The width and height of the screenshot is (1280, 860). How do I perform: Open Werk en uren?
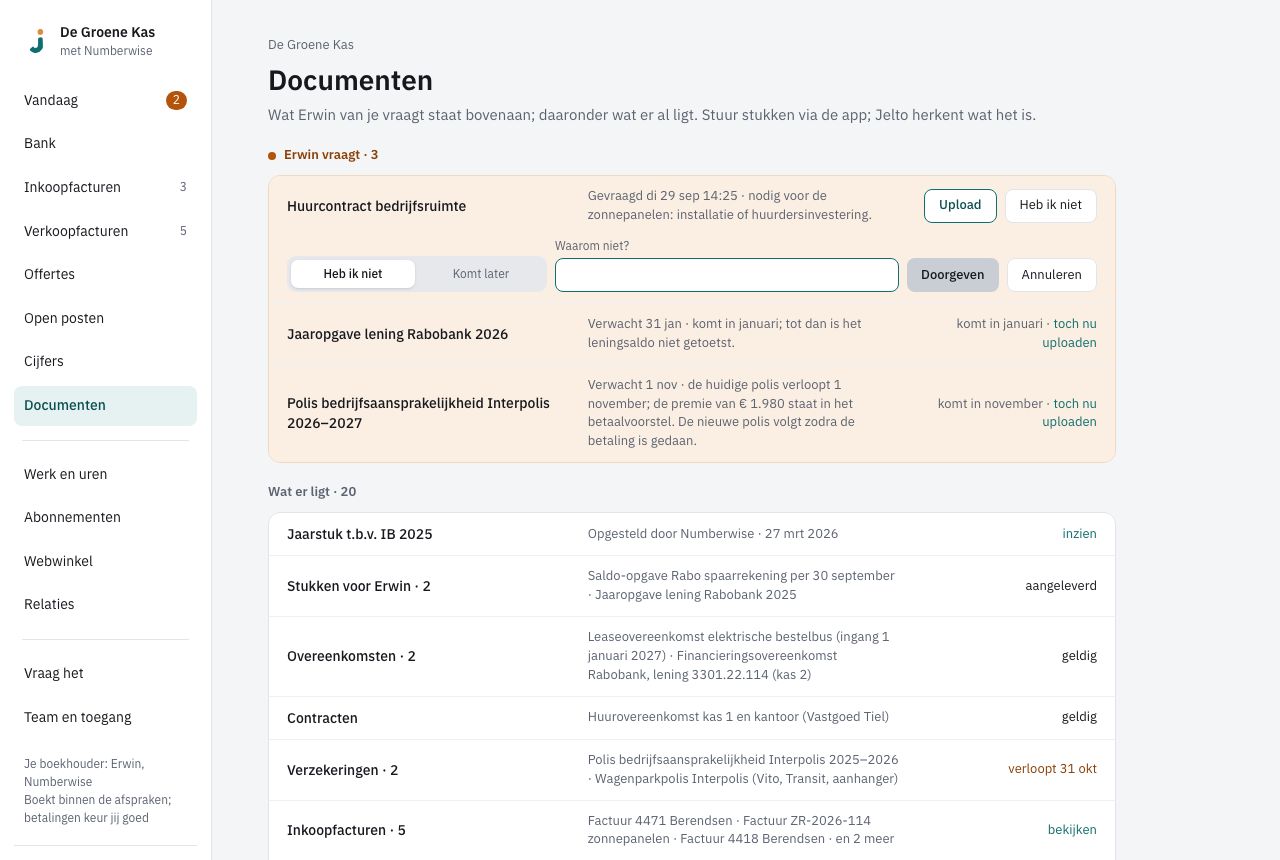105,474
